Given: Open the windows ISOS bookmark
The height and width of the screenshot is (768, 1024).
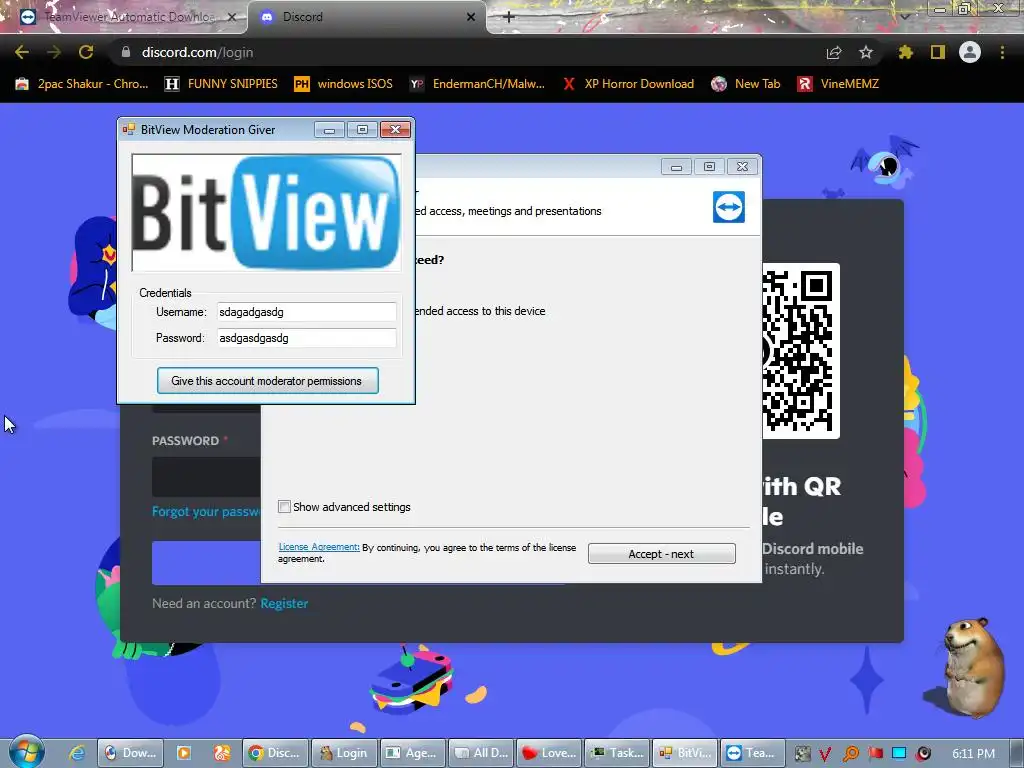Looking at the screenshot, I should (344, 84).
